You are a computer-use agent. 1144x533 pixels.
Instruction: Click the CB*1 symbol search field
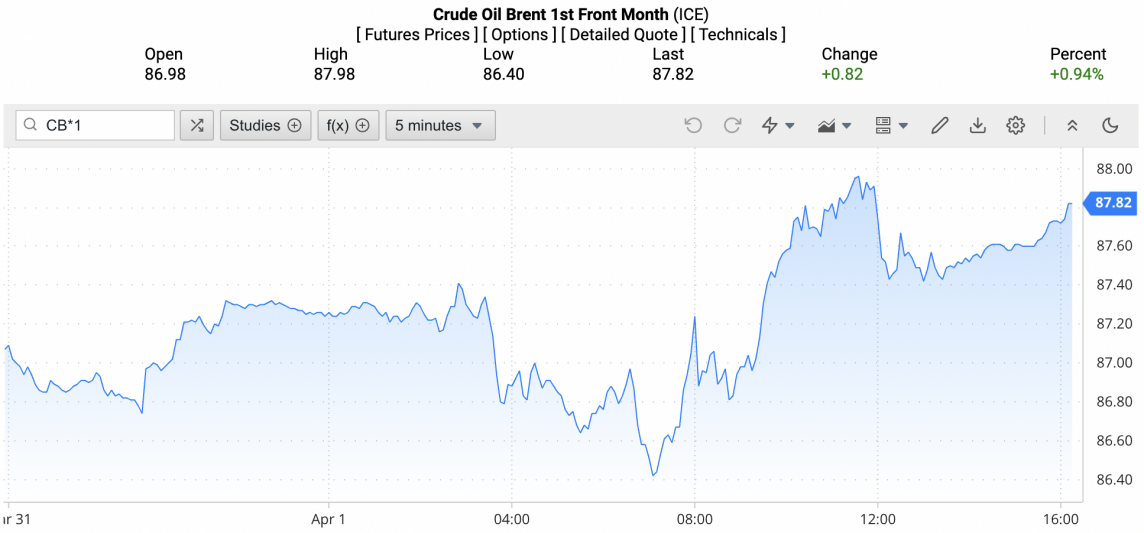click(x=105, y=125)
